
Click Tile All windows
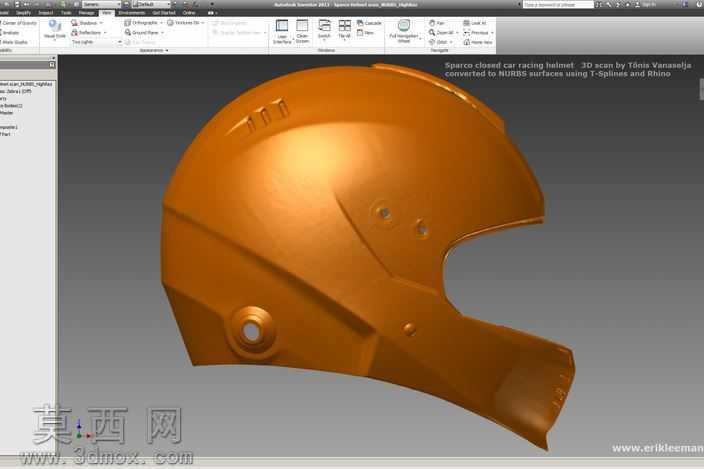click(344, 30)
